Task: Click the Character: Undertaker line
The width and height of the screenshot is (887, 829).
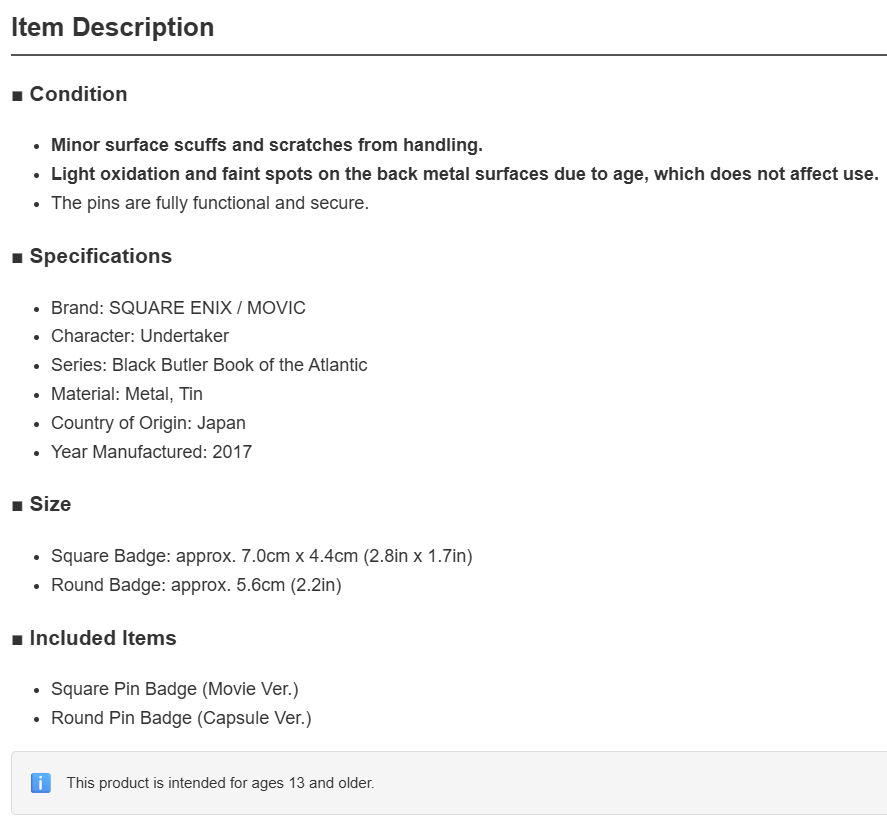Action: pyautogui.click(x=140, y=336)
